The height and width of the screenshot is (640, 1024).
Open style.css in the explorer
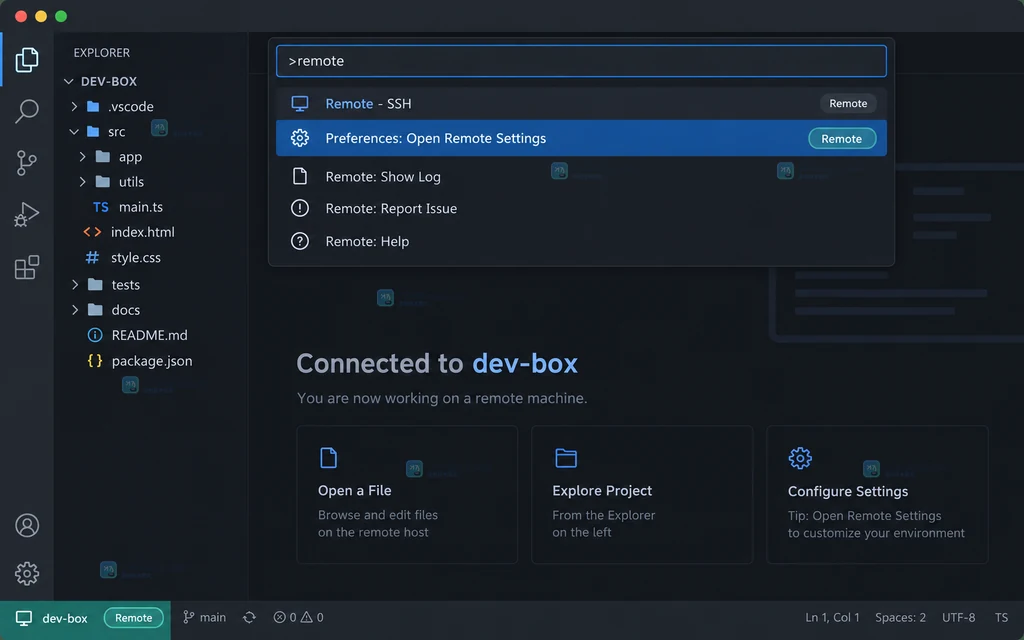click(x=136, y=257)
